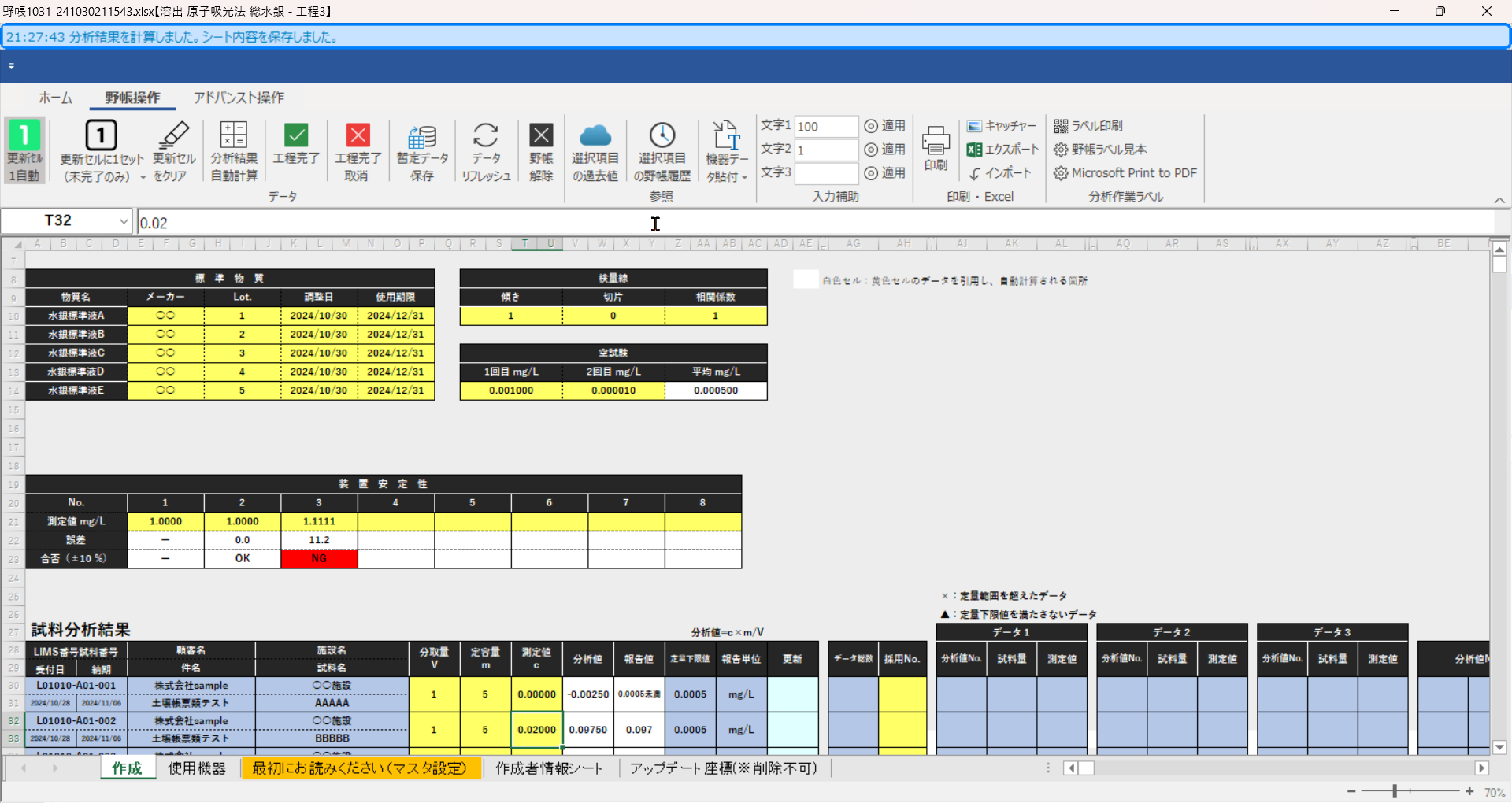Click vertical scrollbar down arrow
Viewport: 1512px width, 803px height.
pos(1499,748)
